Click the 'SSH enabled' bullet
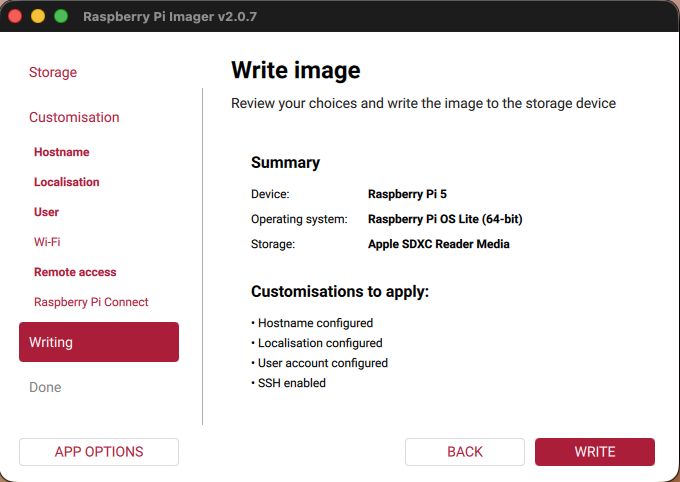 pos(288,383)
